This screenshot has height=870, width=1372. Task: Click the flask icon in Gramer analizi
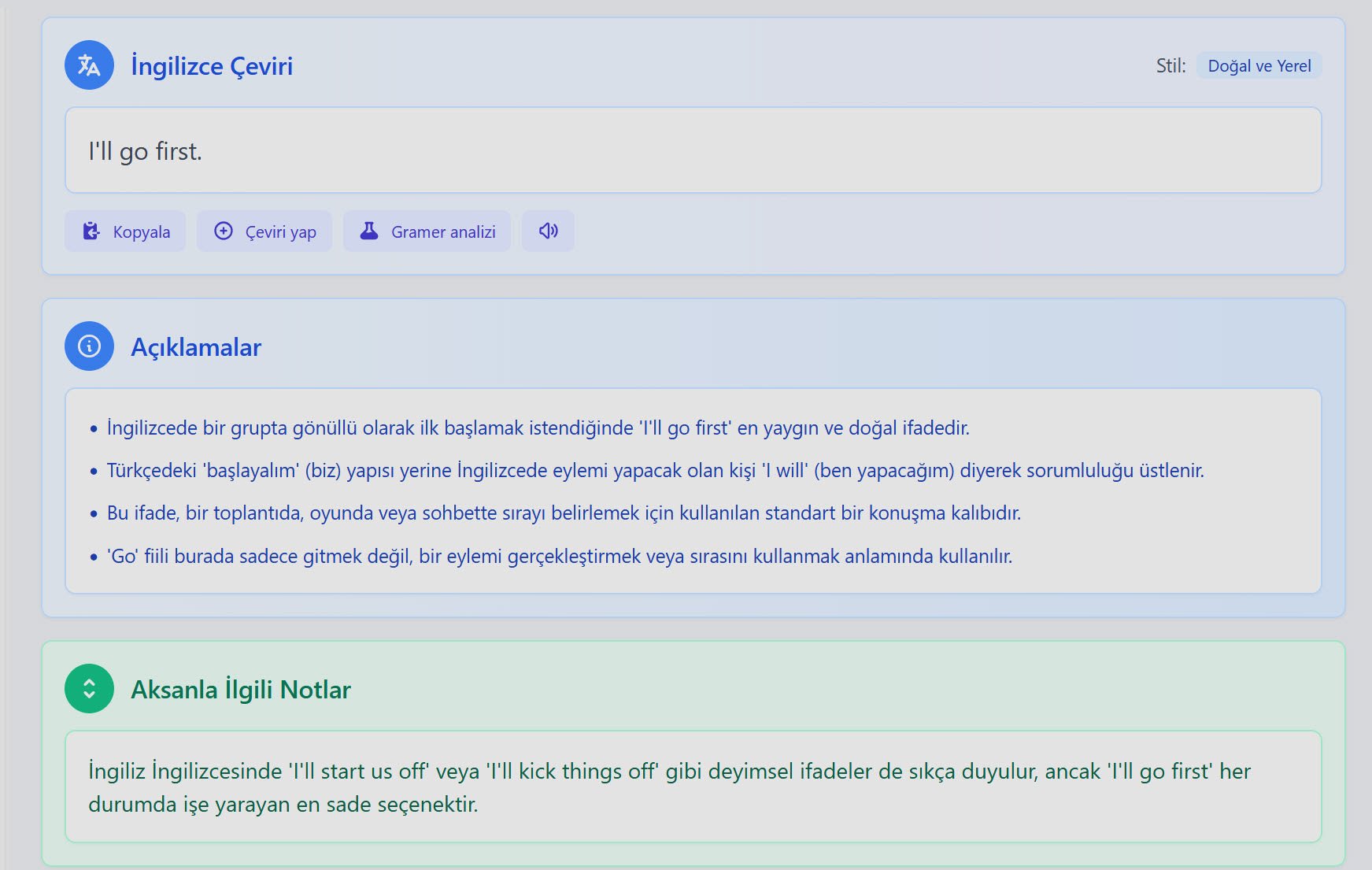[x=368, y=231]
